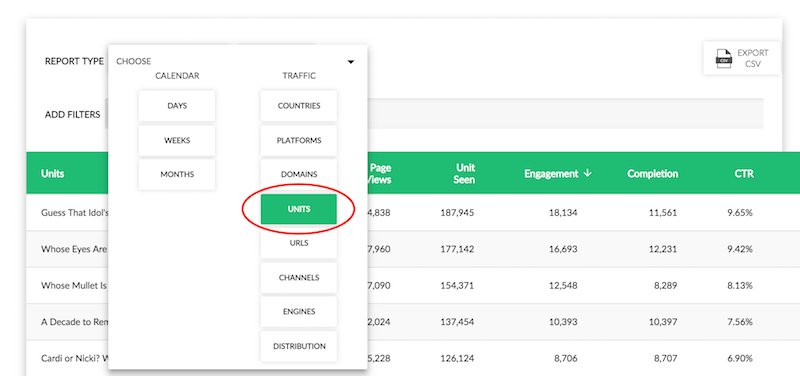The image size is (800, 376).
Task: Select DISTRIBUTION report type
Action: pyautogui.click(x=299, y=346)
